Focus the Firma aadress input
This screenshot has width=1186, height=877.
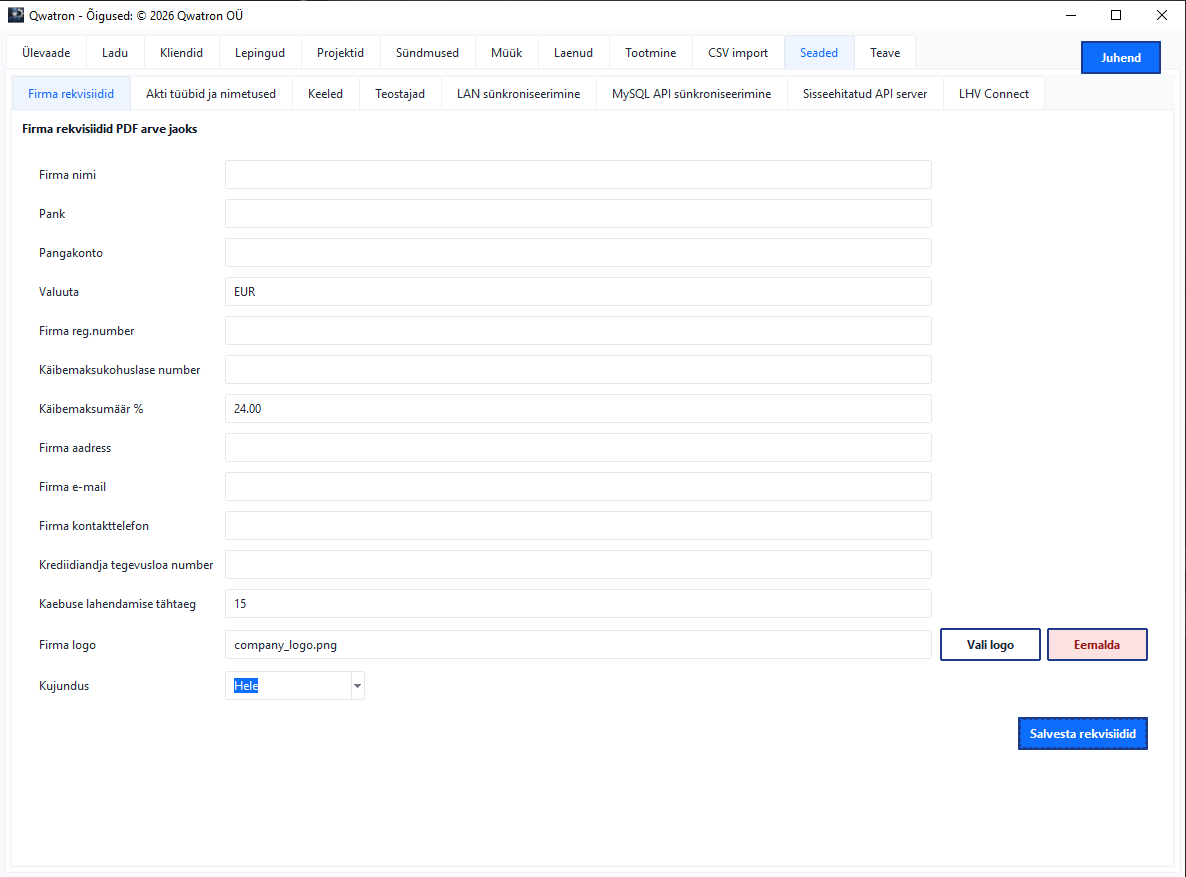tap(579, 448)
